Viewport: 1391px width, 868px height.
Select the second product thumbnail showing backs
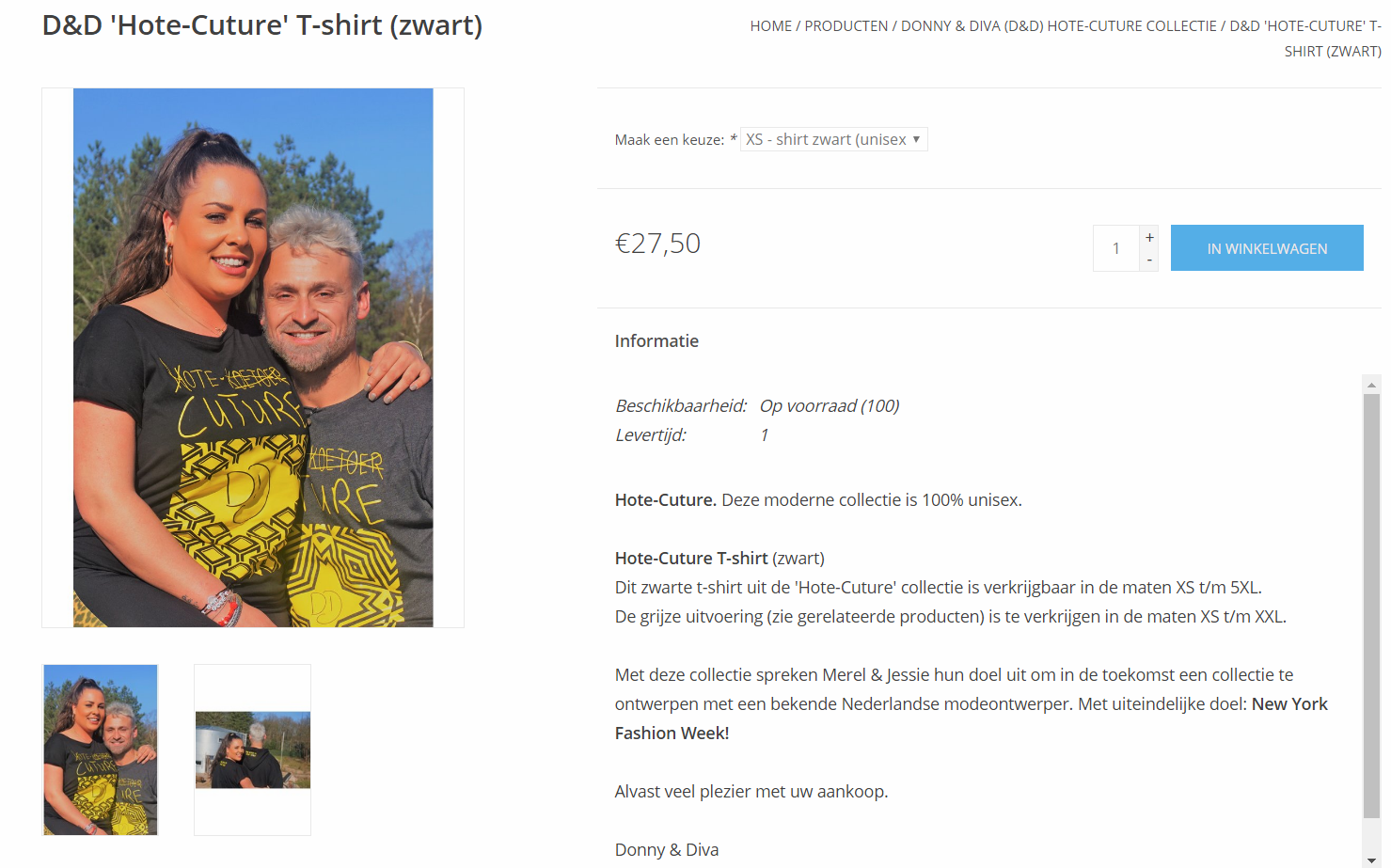coord(252,750)
